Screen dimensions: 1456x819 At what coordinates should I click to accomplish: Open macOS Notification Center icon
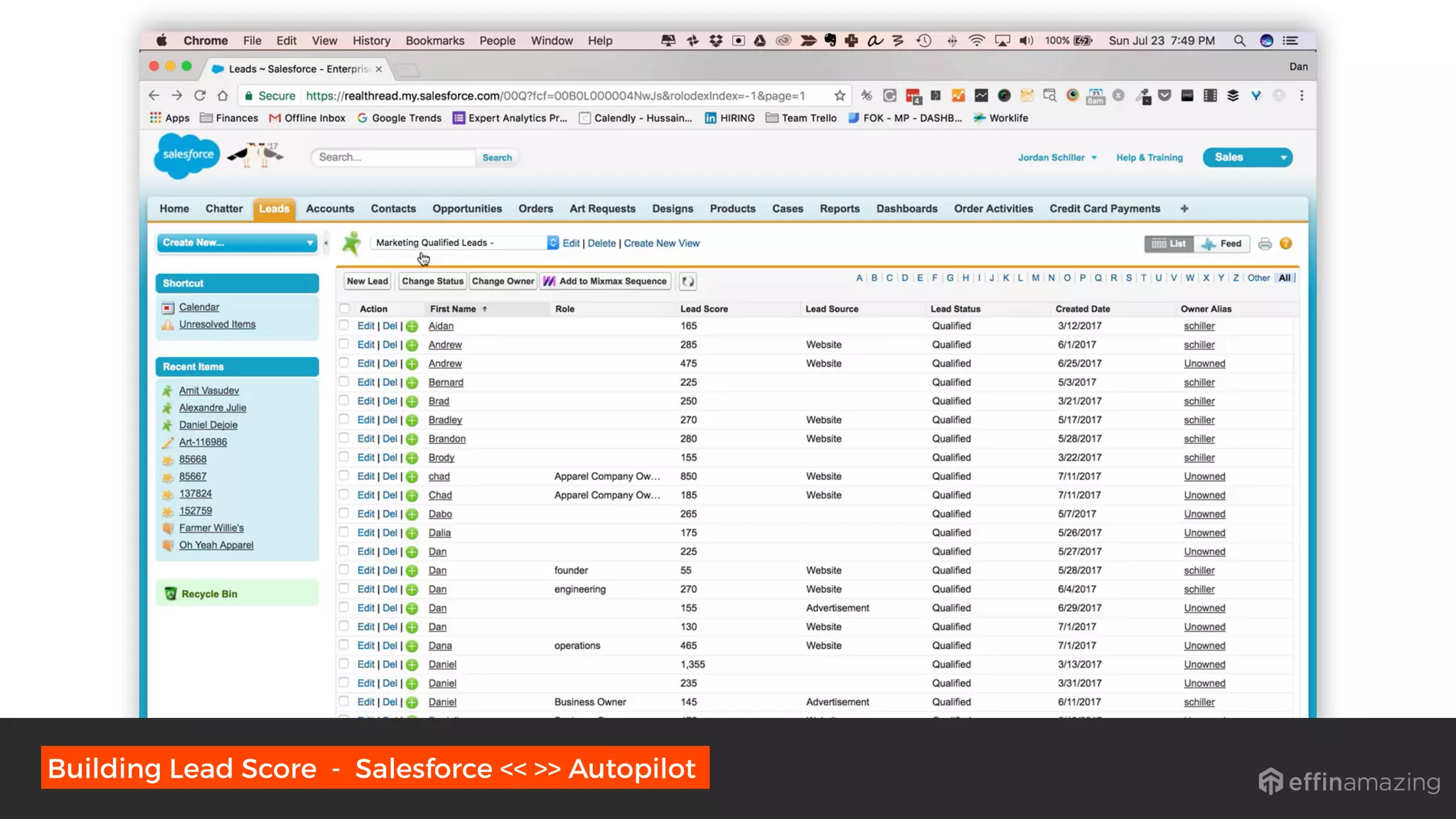[1290, 41]
